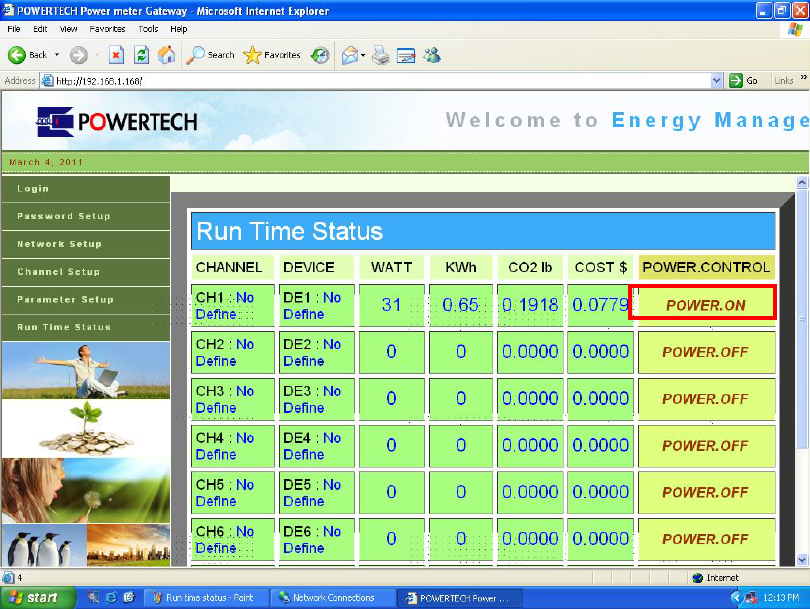Open Password Setup in the sidebar
Image resolution: width=810 pixels, height=609 pixels.
click(x=86, y=216)
